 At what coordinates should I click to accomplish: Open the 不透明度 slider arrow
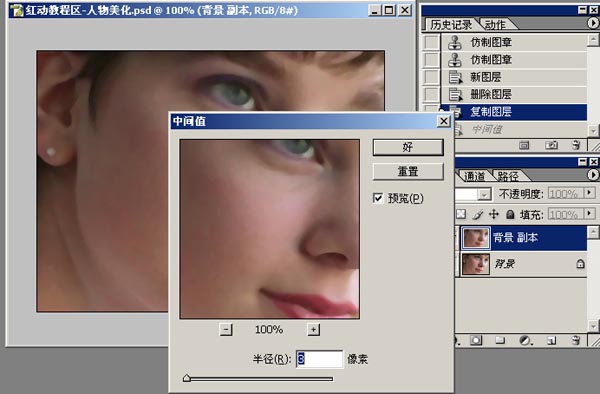click(590, 193)
